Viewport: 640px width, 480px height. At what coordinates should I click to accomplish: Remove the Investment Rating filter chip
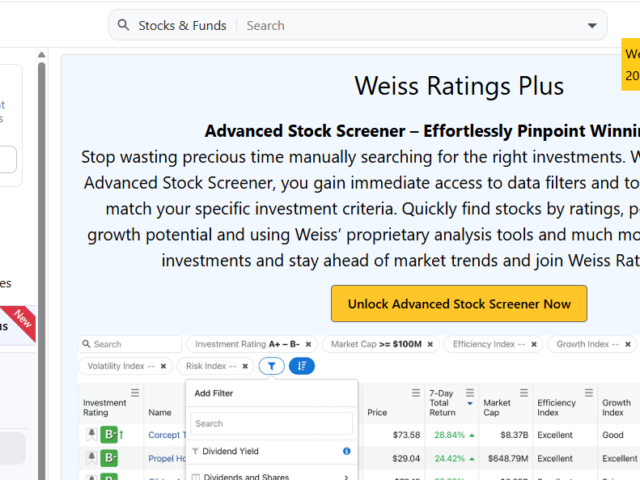click(x=309, y=344)
